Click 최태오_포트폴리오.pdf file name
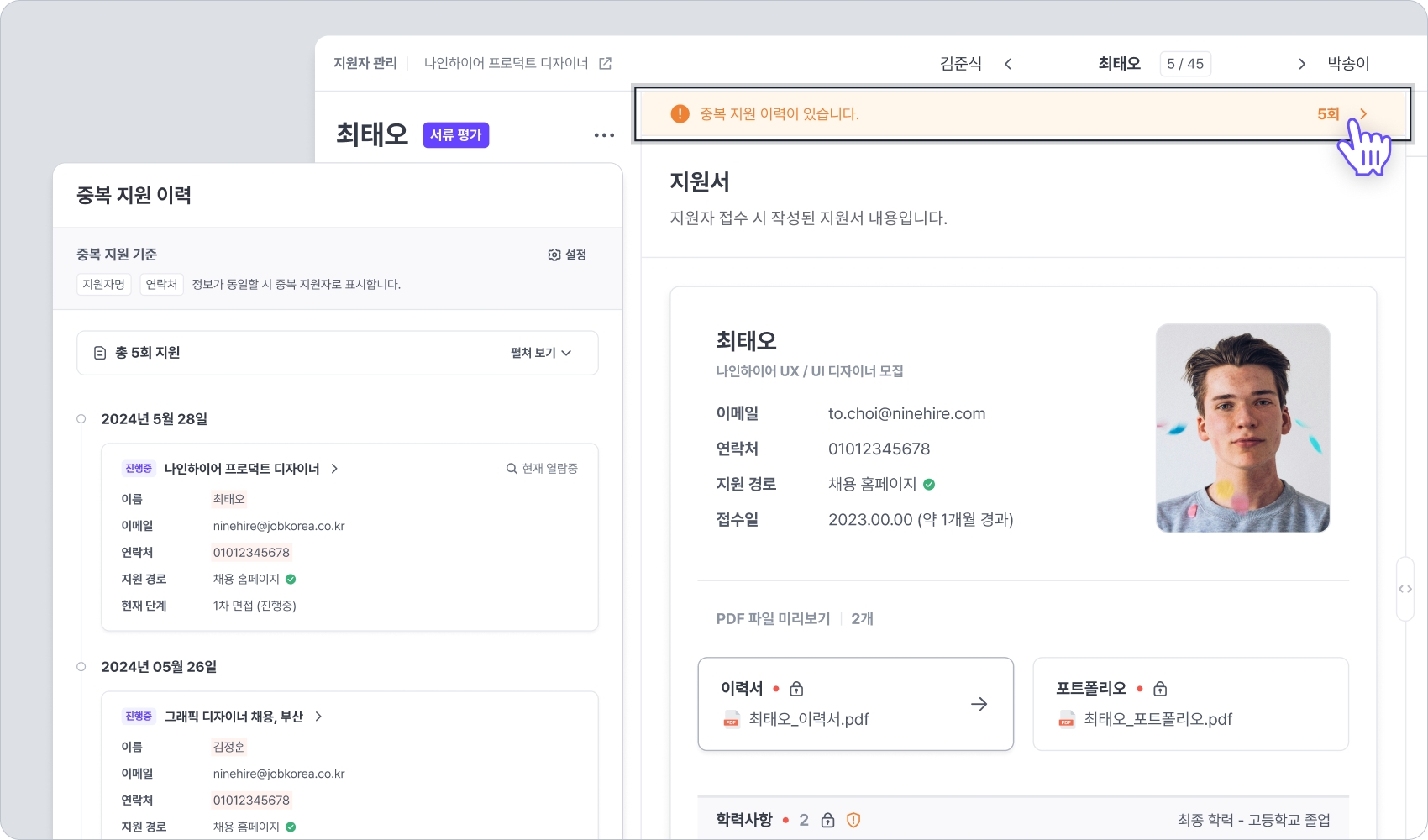 coord(1158,719)
